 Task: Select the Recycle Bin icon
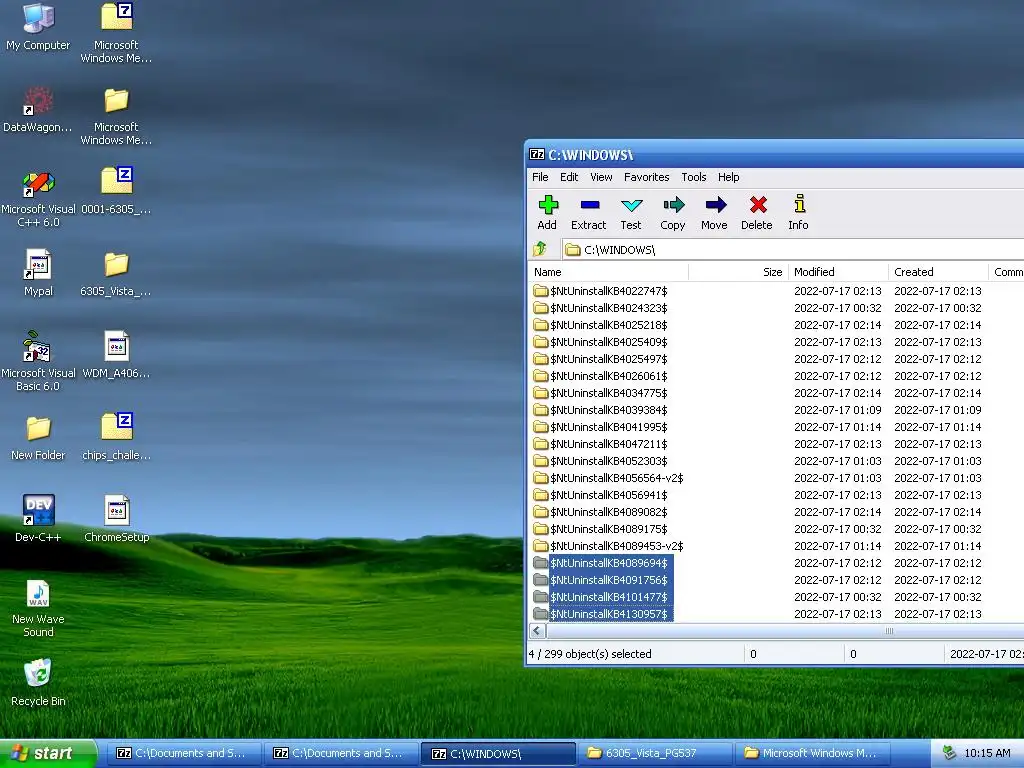tap(38, 682)
